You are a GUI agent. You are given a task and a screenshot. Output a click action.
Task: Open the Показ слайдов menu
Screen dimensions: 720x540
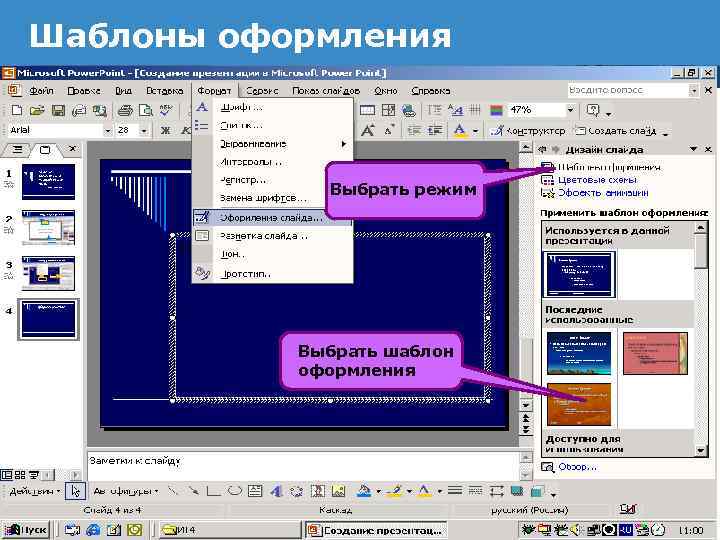326,91
